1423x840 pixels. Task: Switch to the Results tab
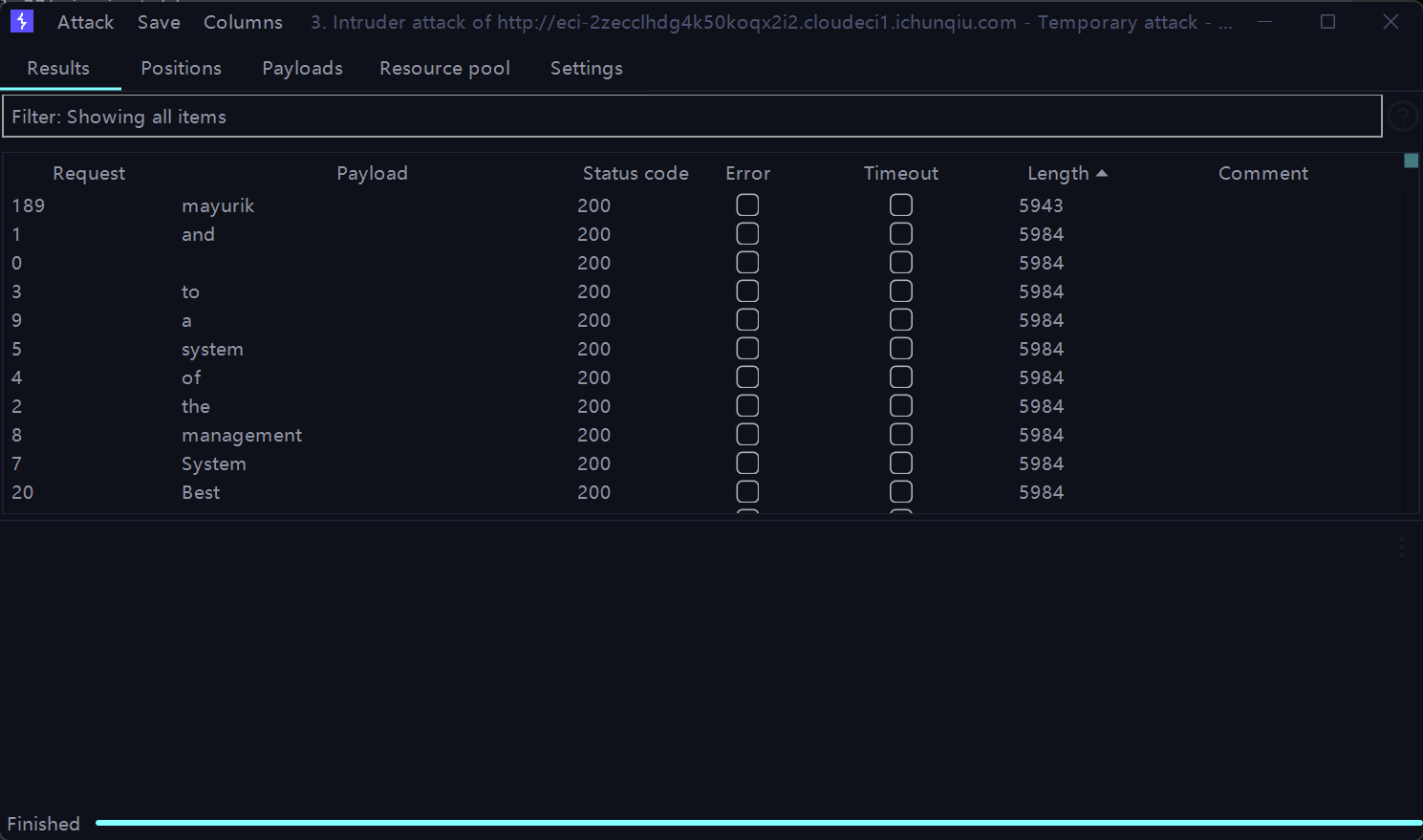click(x=58, y=68)
